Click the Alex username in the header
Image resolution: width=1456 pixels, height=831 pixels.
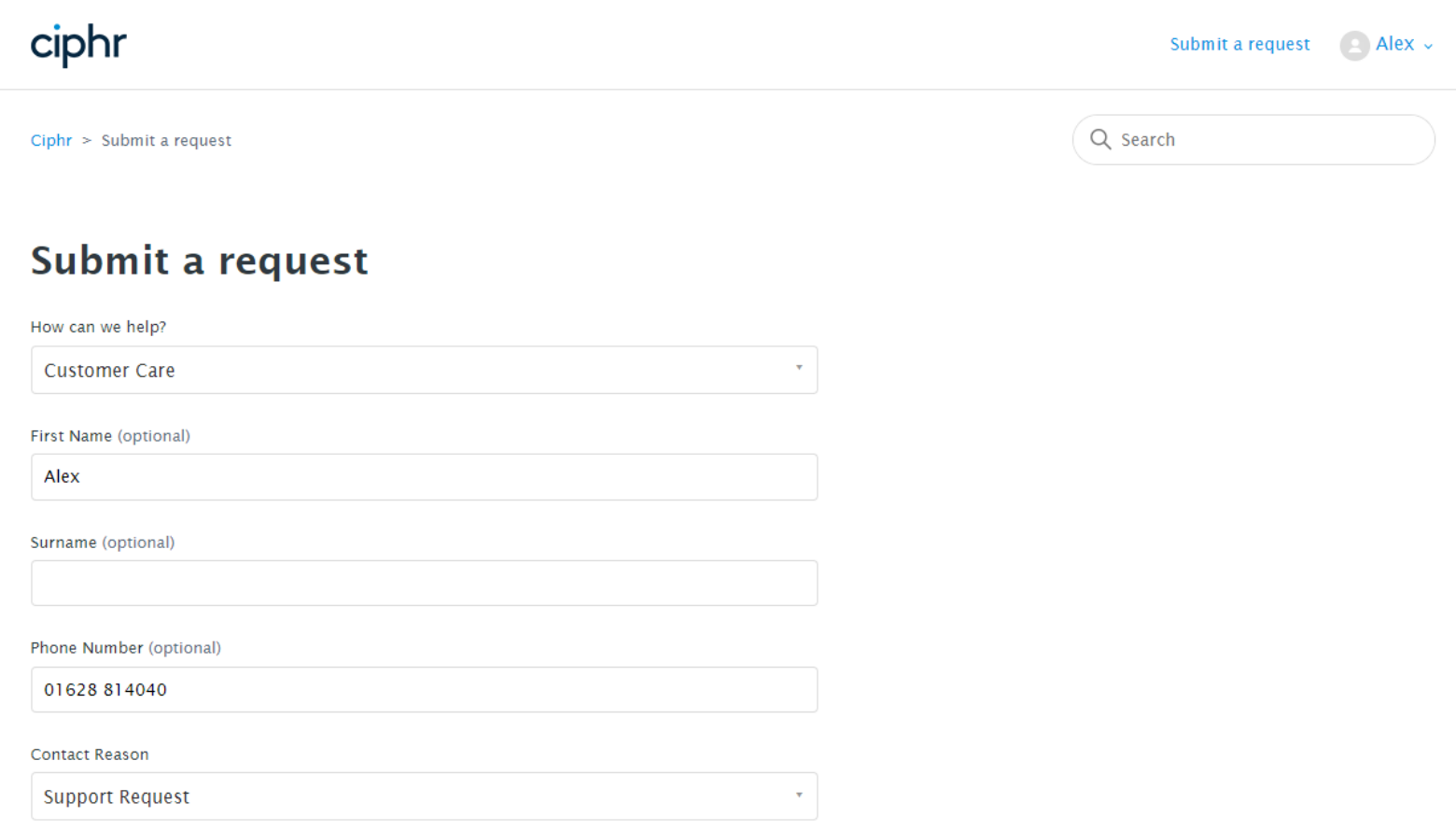1394,44
